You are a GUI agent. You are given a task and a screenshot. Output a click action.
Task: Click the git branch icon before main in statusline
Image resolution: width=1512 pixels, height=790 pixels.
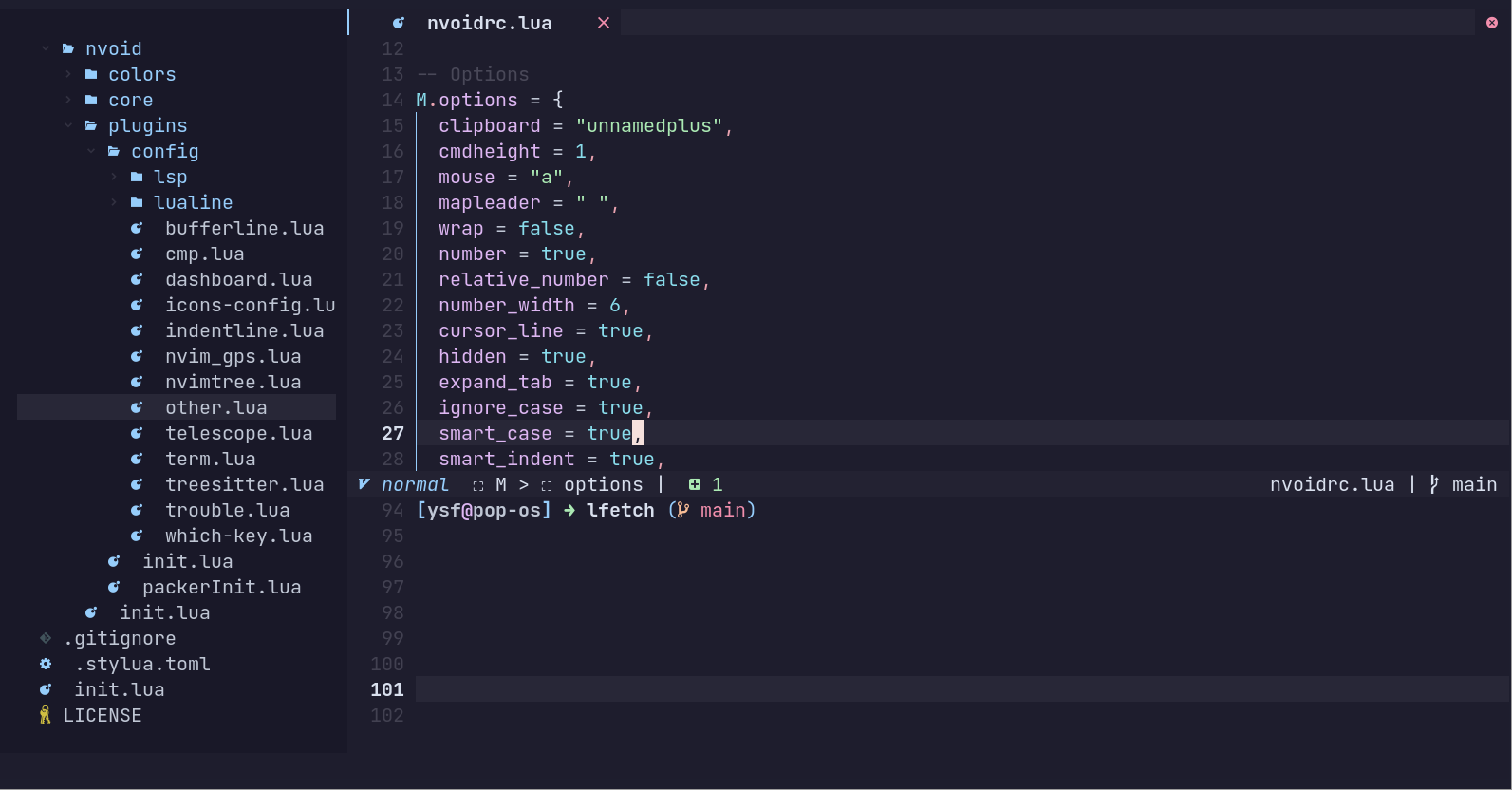(x=1434, y=484)
